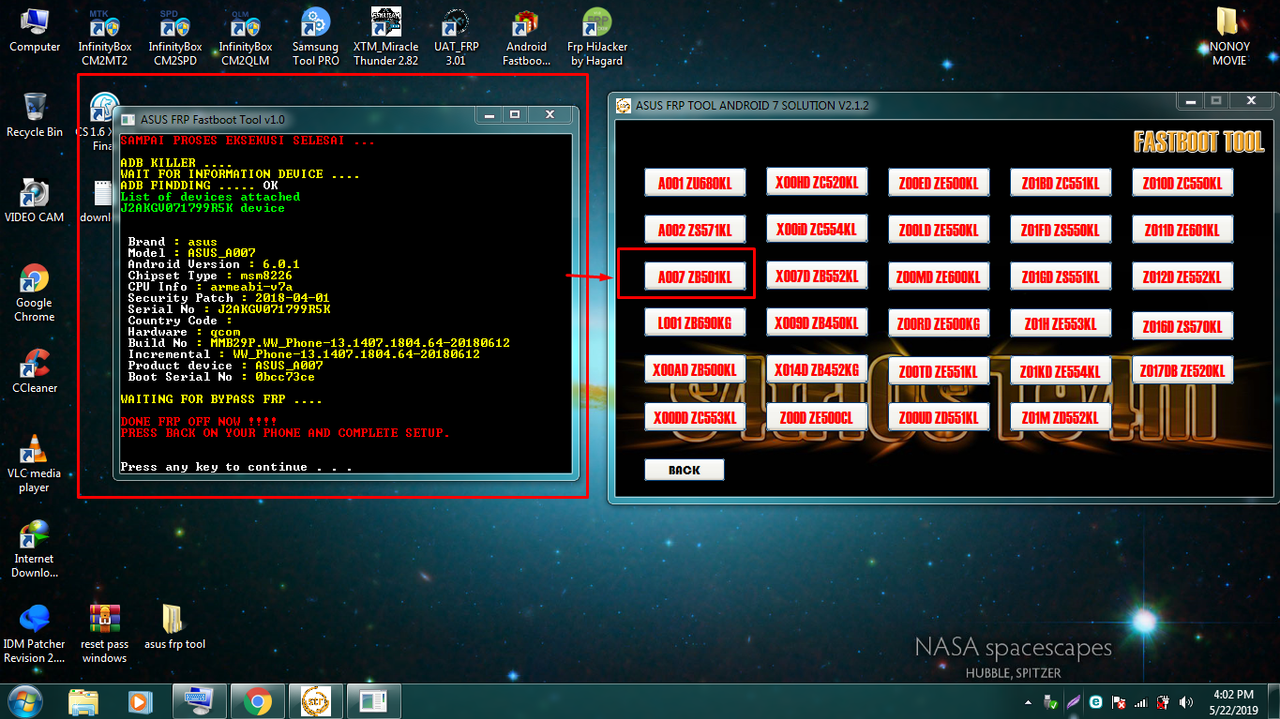Viewport: 1280px width, 719px height.
Task: Choose the X014D ZB452KG button
Action: click(816, 370)
